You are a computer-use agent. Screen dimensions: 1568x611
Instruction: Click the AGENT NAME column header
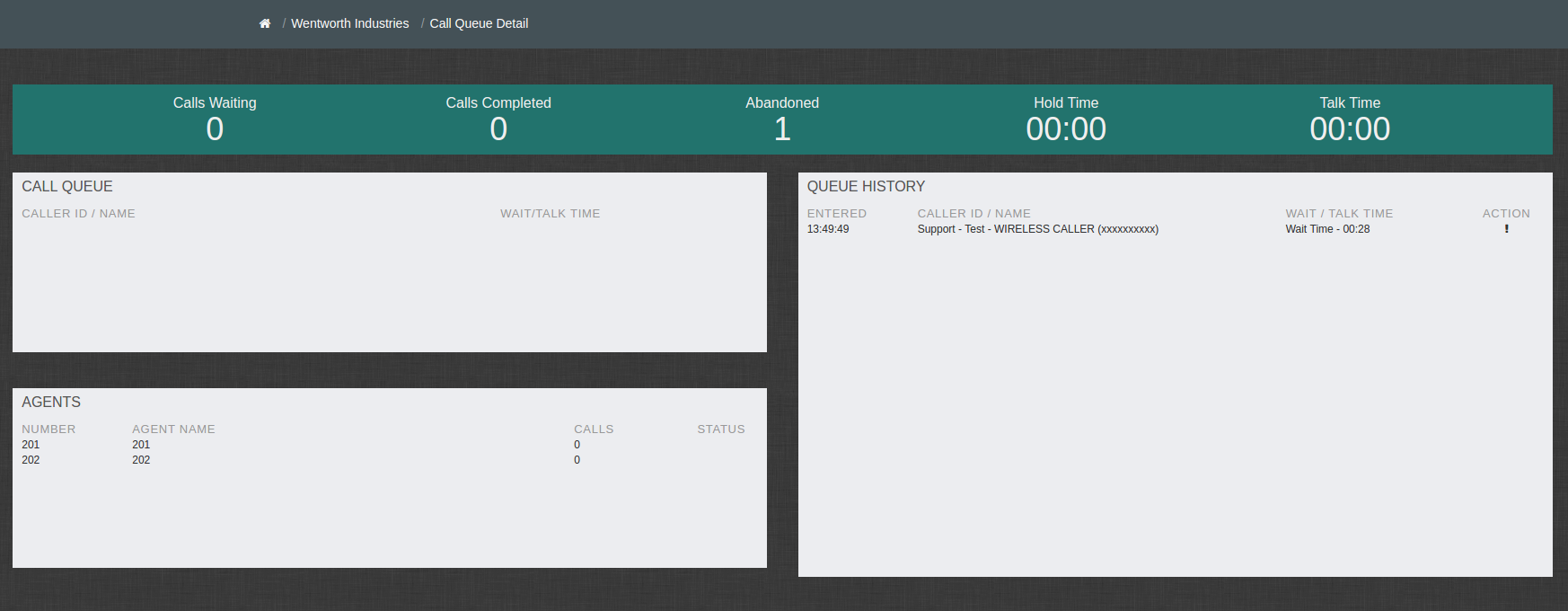(173, 429)
